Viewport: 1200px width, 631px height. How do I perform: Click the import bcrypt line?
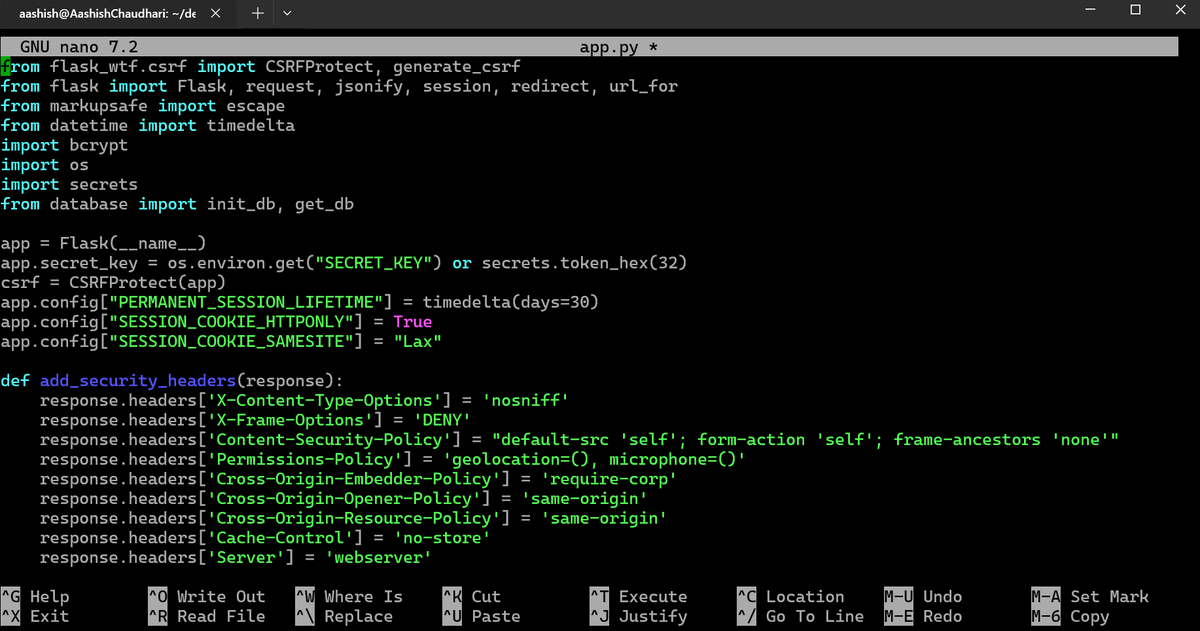click(64, 145)
